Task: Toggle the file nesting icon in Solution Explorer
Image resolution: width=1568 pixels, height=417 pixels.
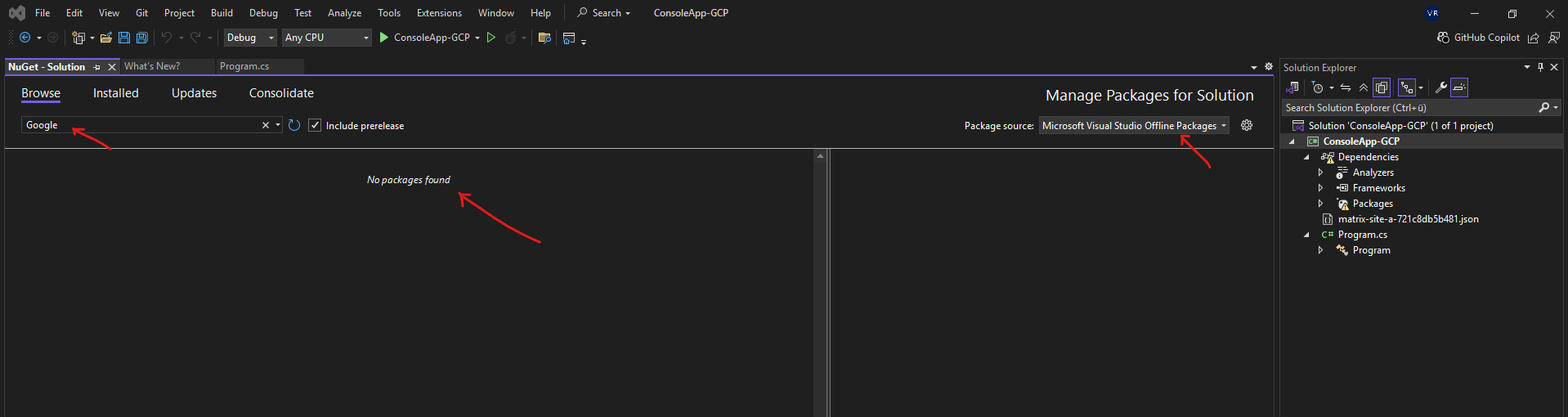Action: [1407, 87]
